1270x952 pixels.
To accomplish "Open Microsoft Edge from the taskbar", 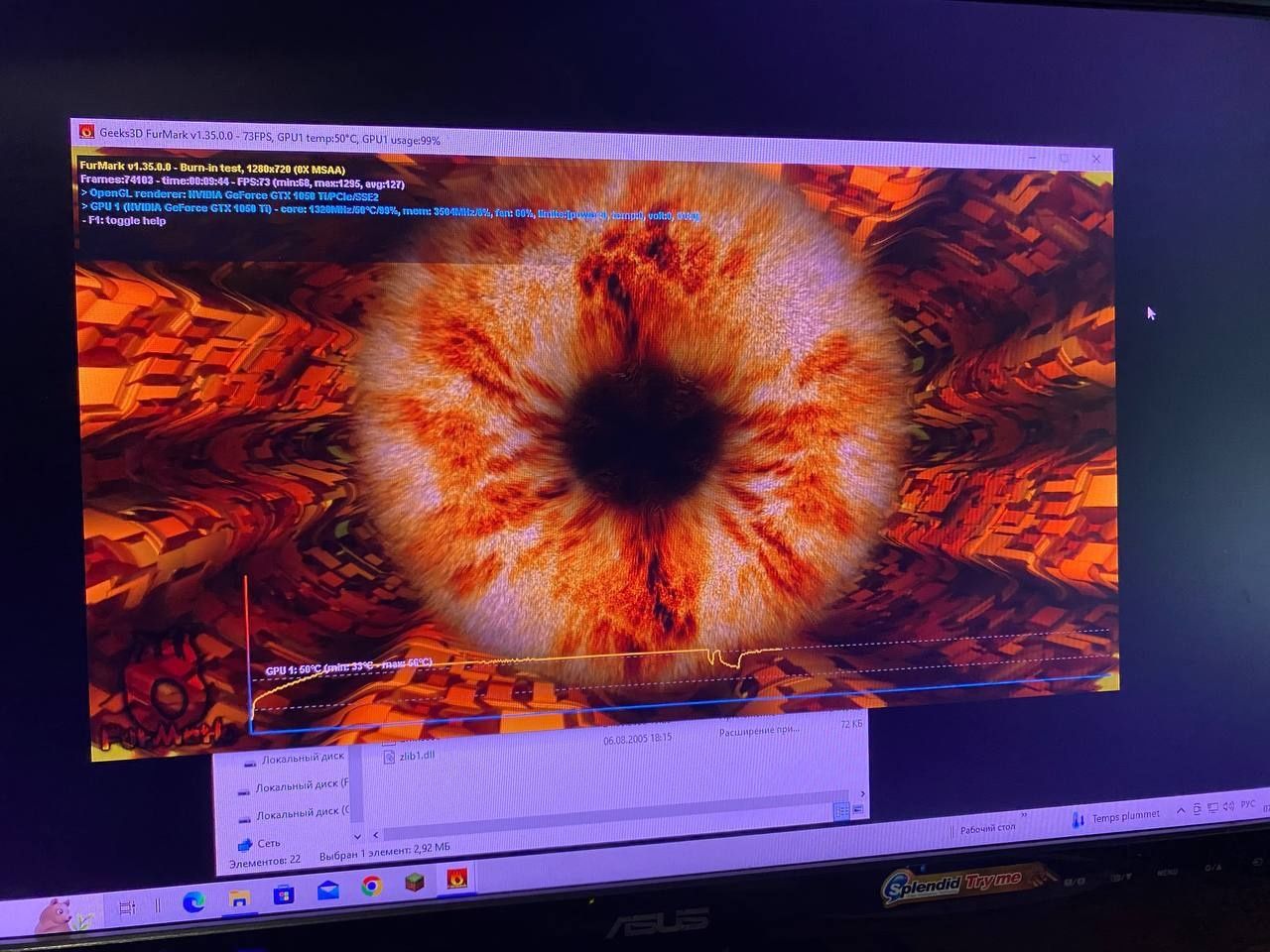I will click(x=193, y=901).
